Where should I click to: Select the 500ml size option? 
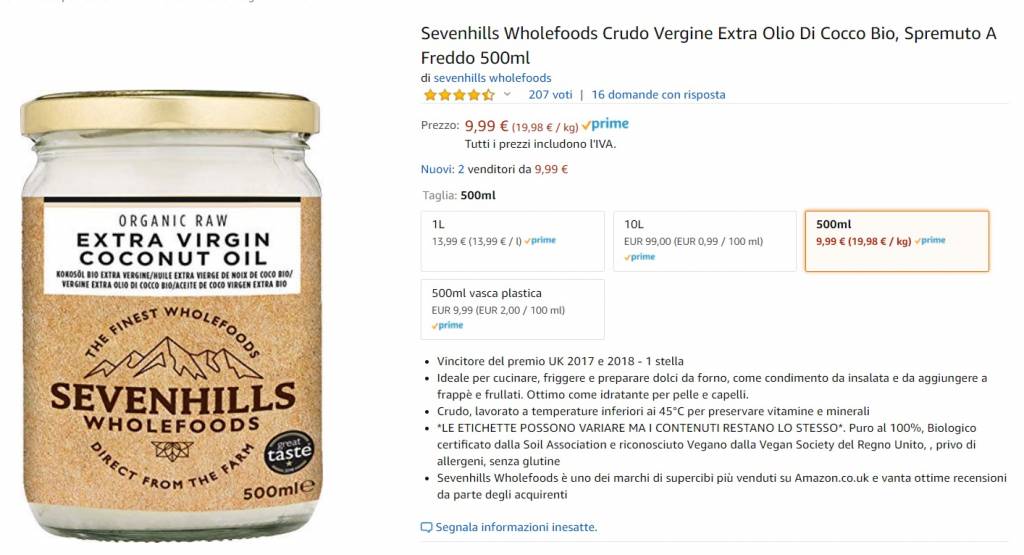click(x=897, y=241)
